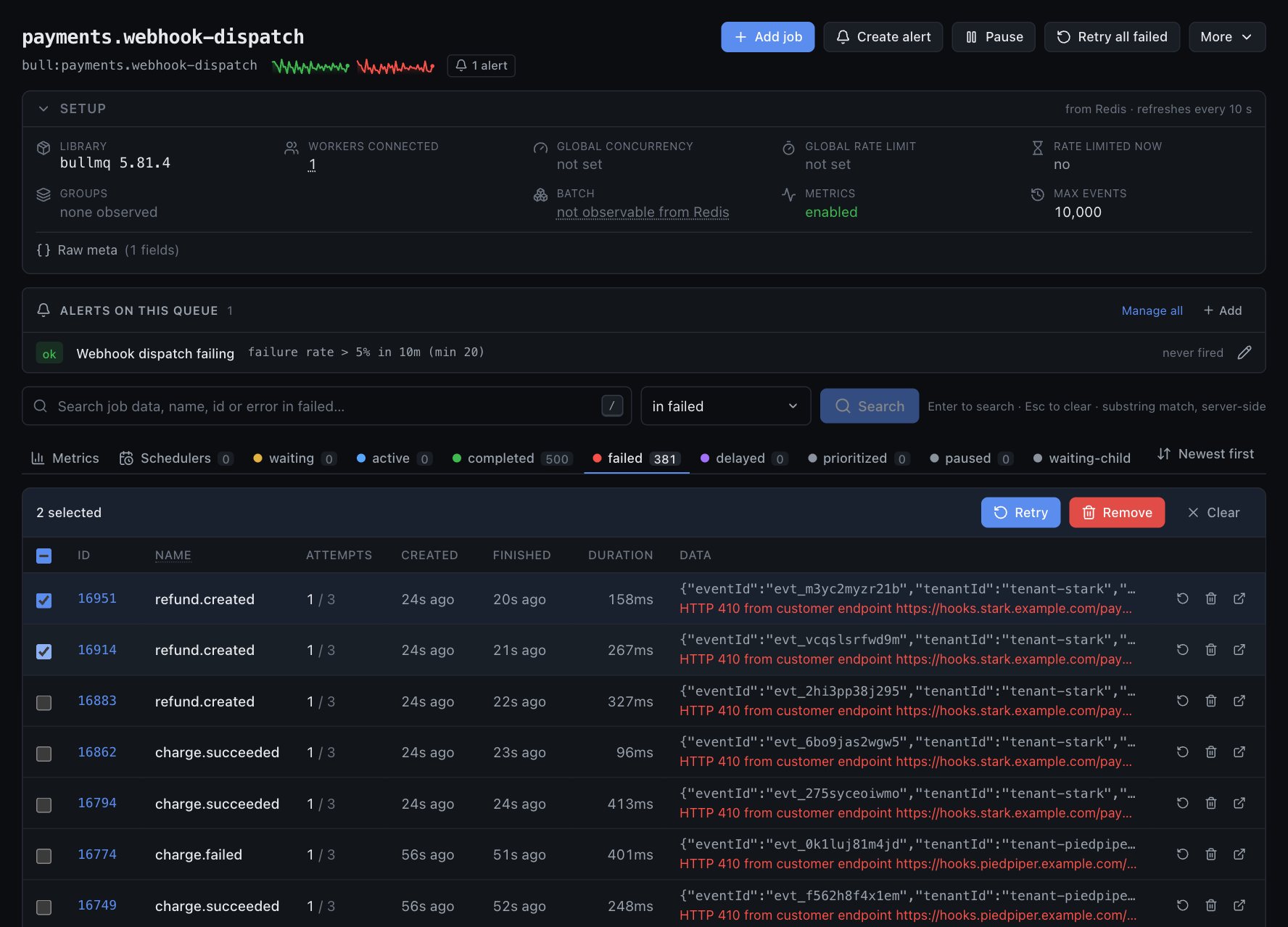The height and width of the screenshot is (927, 1288).
Task: Open Manage all alerts link
Action: coord(1152,310)
